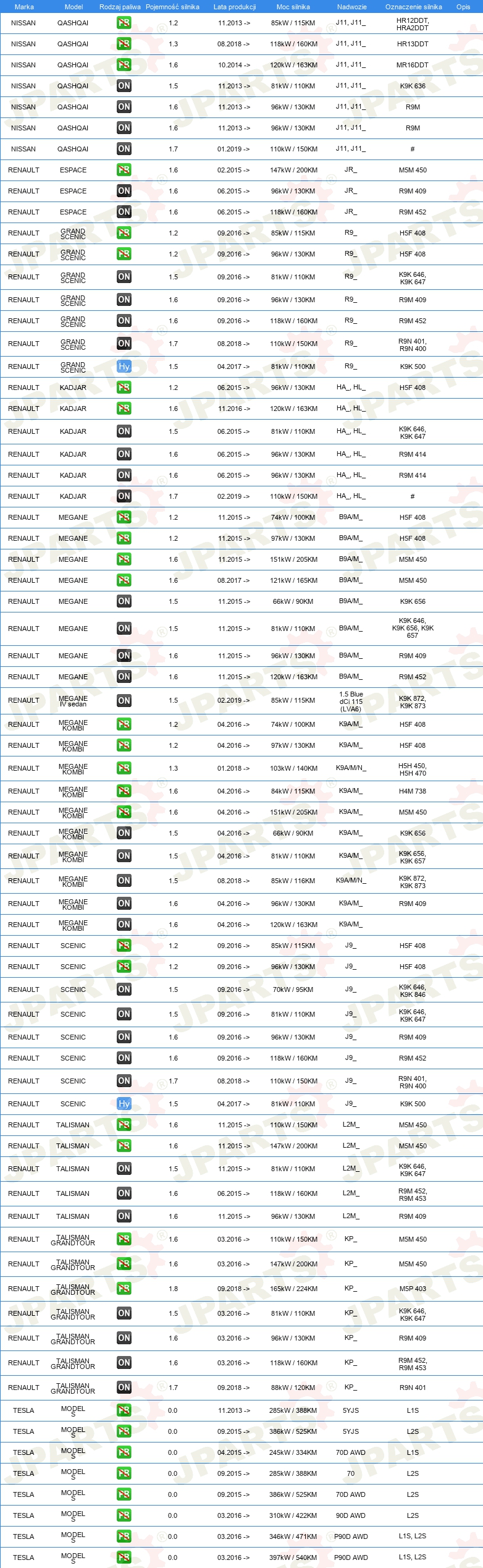Click the 70kW / 95KM power cell
This screenshot has width=483, height=1568.
tap(293, 990)
